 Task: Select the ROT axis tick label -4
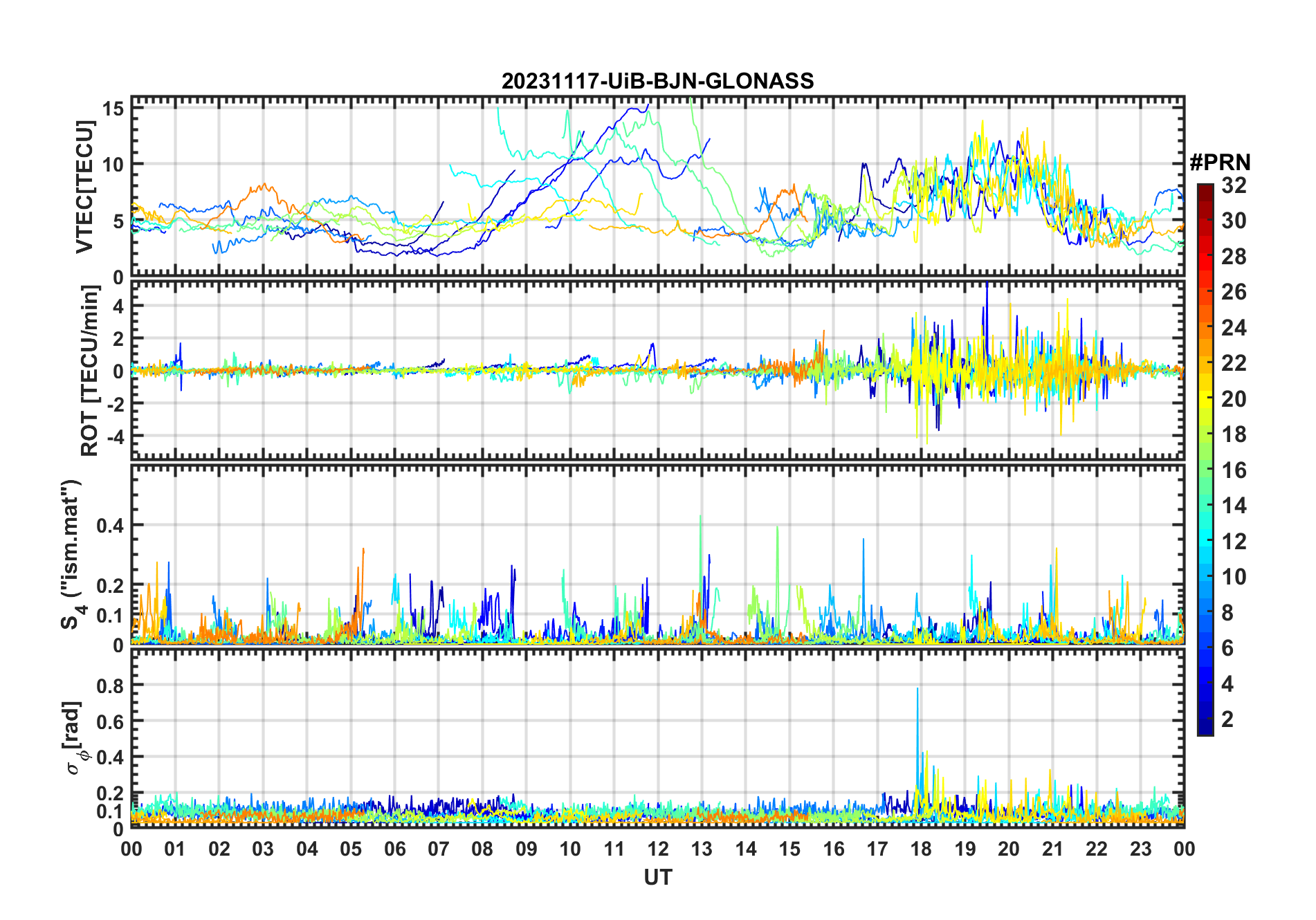click(x=115, y=437)
